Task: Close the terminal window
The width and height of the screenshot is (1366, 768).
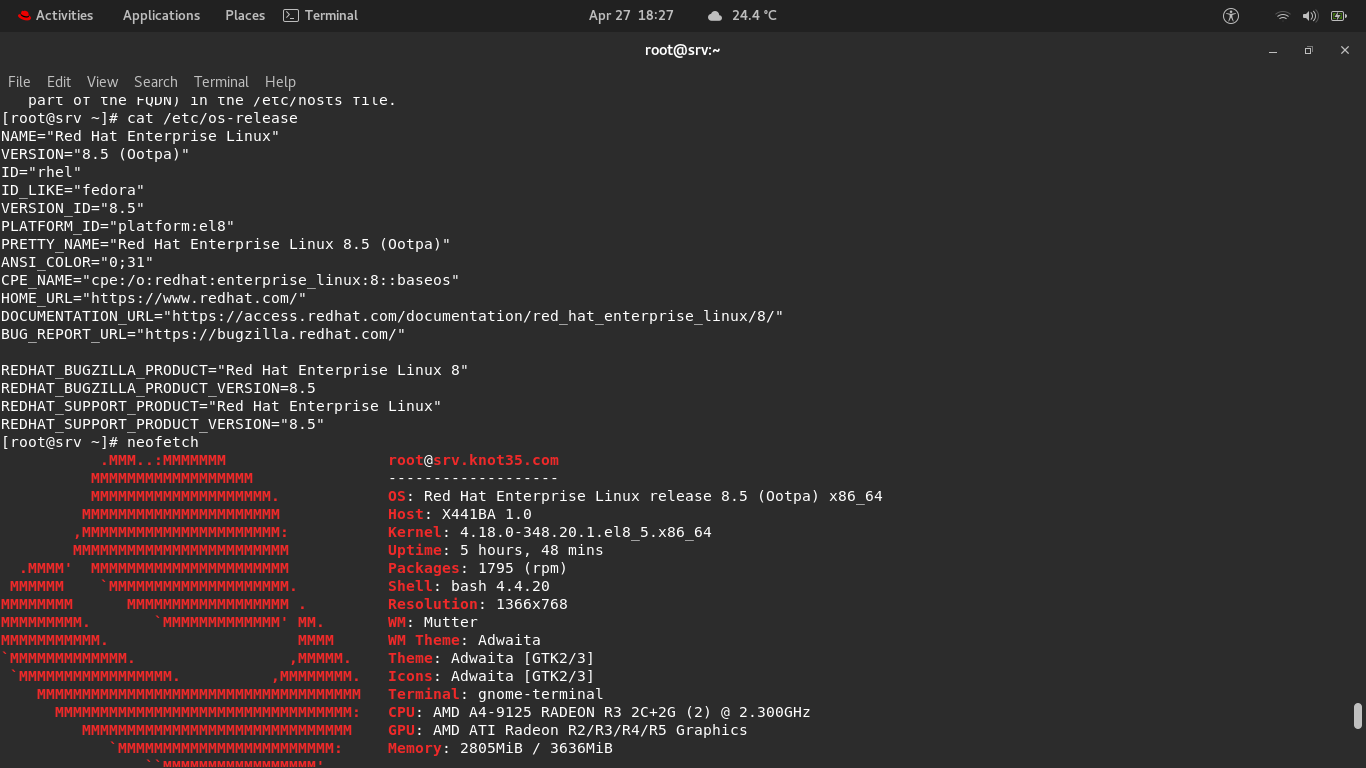Action: pos(1345,50)
